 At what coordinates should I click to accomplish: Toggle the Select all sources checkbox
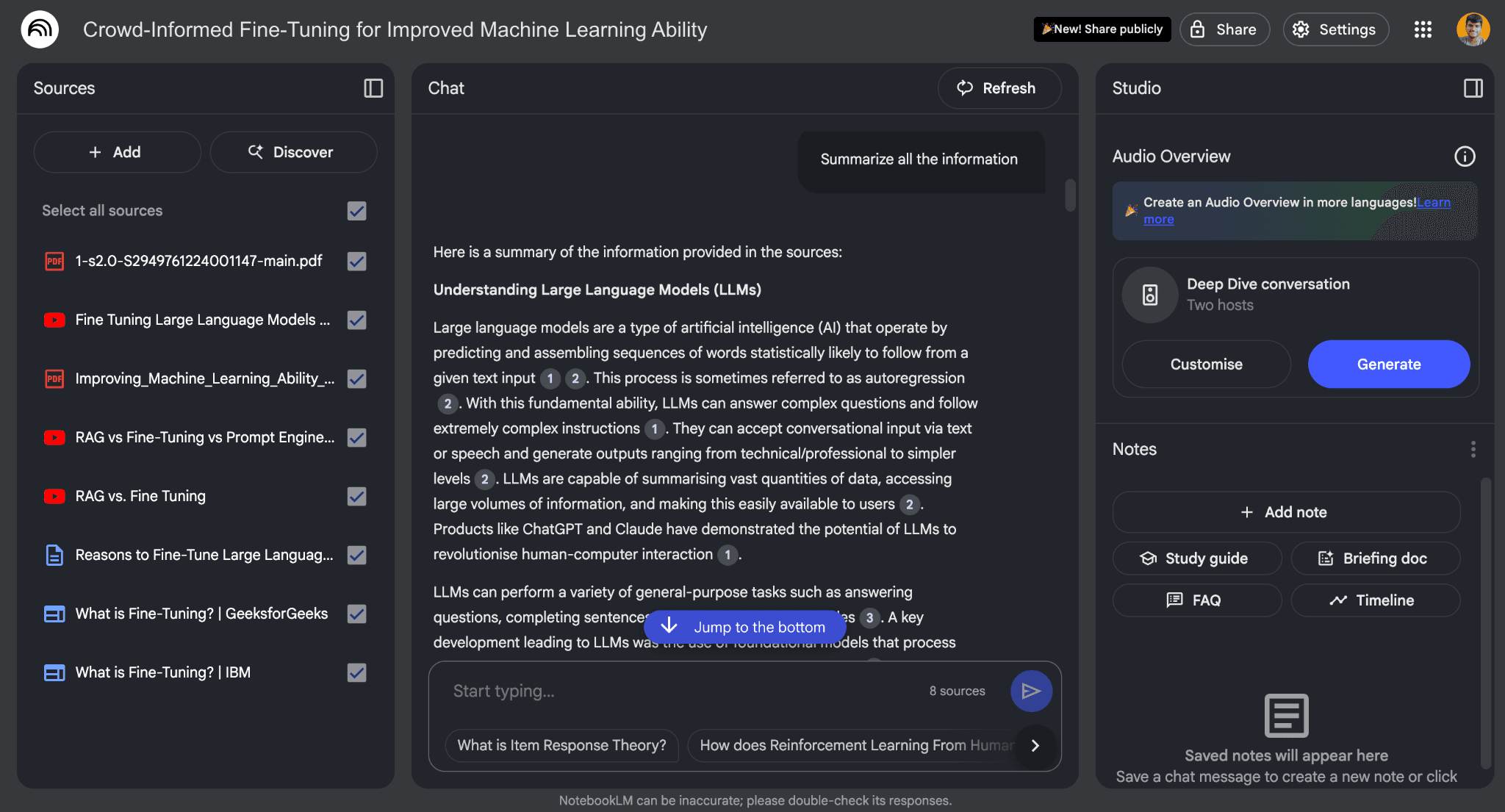tap(356, 211)
